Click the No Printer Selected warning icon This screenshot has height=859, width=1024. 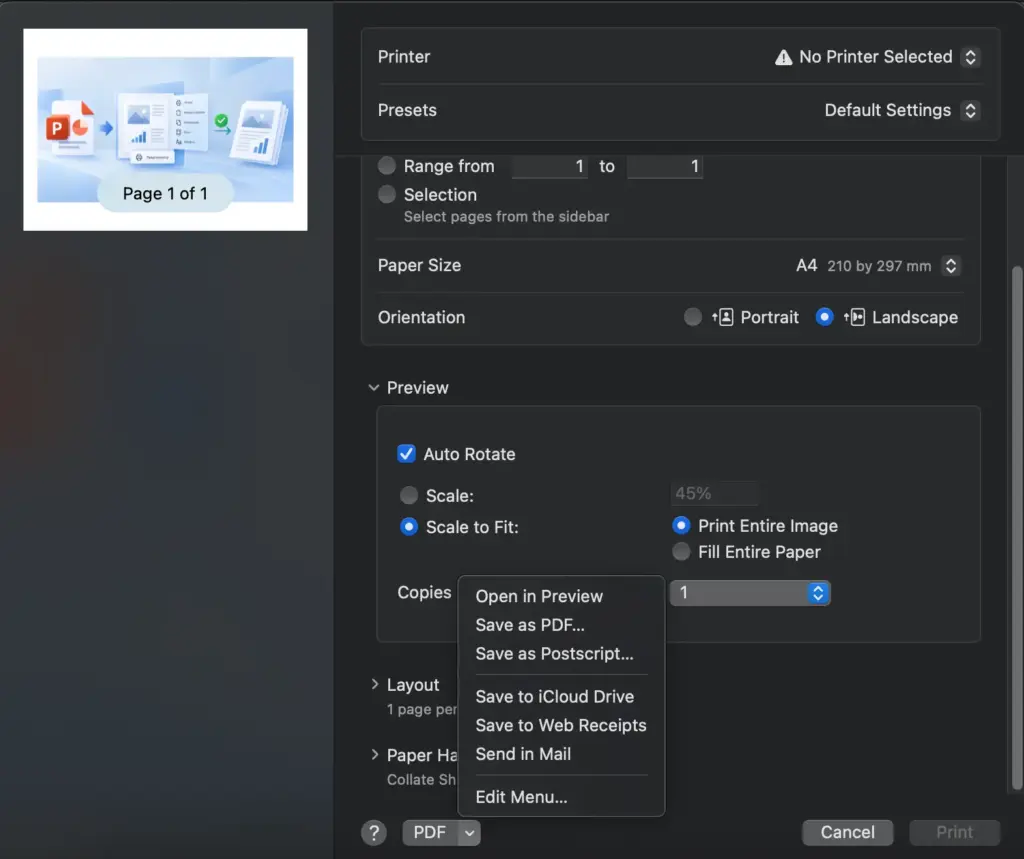(783, 57)
